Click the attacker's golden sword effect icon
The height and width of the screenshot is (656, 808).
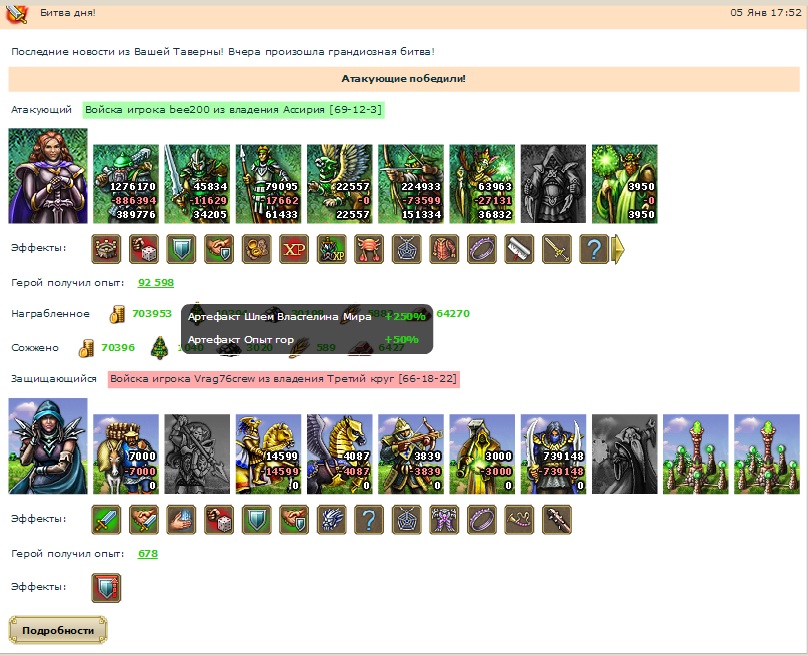point(557,249)
